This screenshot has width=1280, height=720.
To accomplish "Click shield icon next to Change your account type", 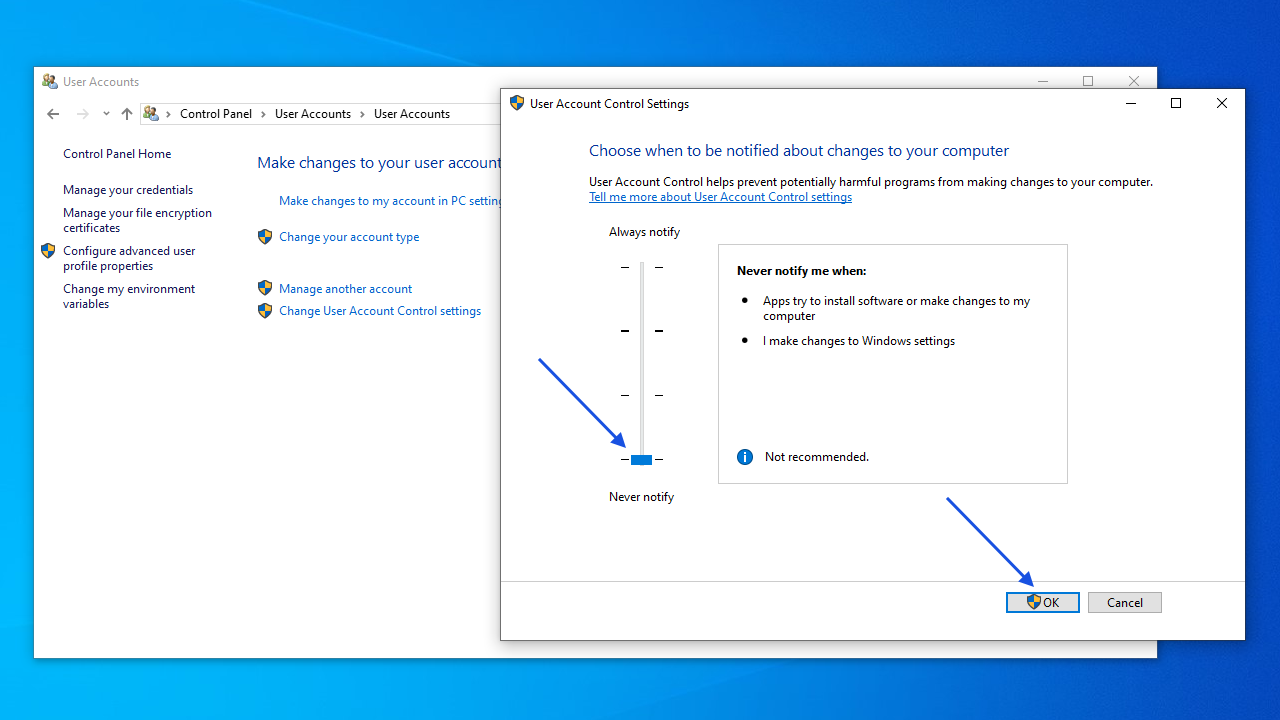I will click(x=265, y=237).
